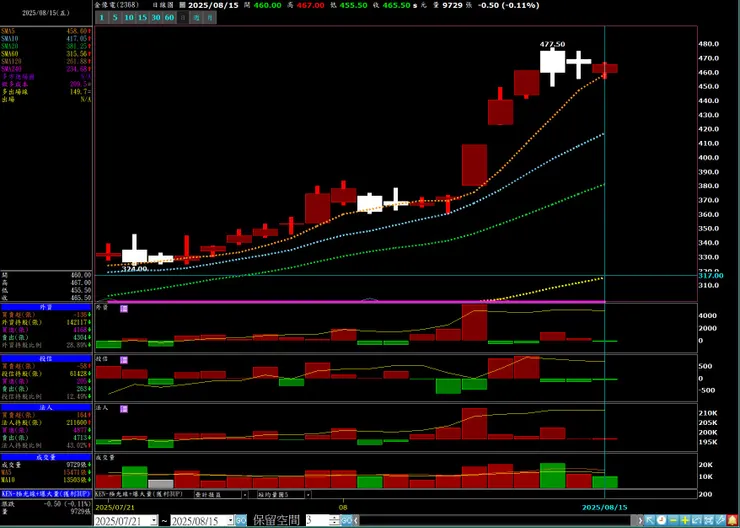Image resolution: width=740 pixels, height=528 pixels.
Task: Click the 投信持股(張) row in 投信 panel
Action: click(46, 374)
